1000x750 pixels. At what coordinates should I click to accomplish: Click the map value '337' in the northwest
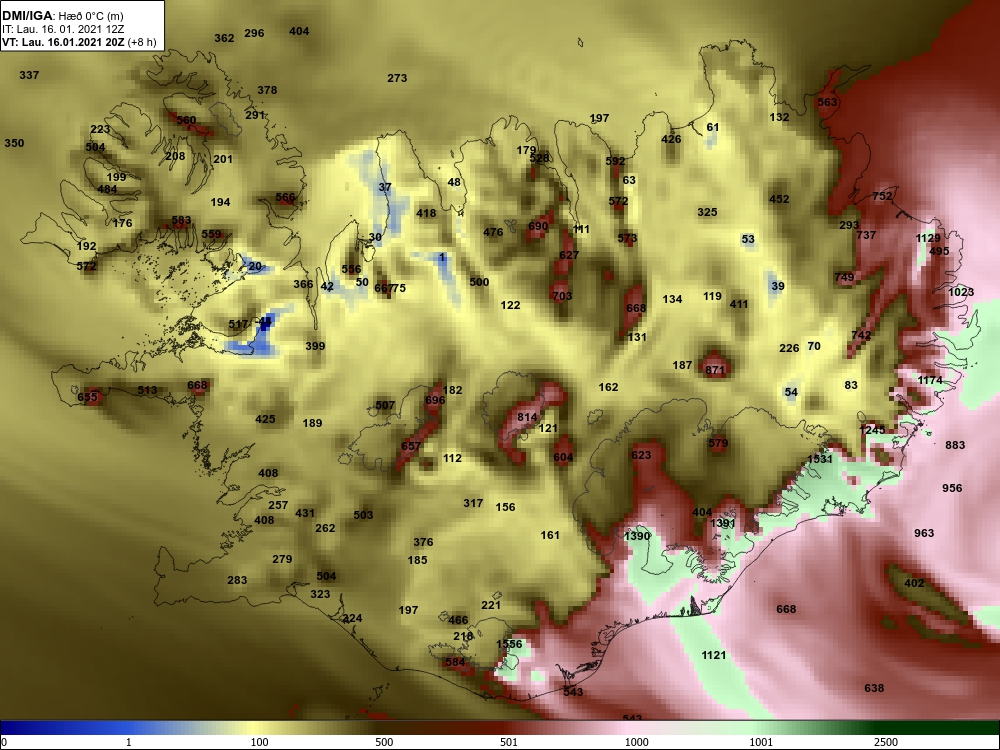(29, 75)
